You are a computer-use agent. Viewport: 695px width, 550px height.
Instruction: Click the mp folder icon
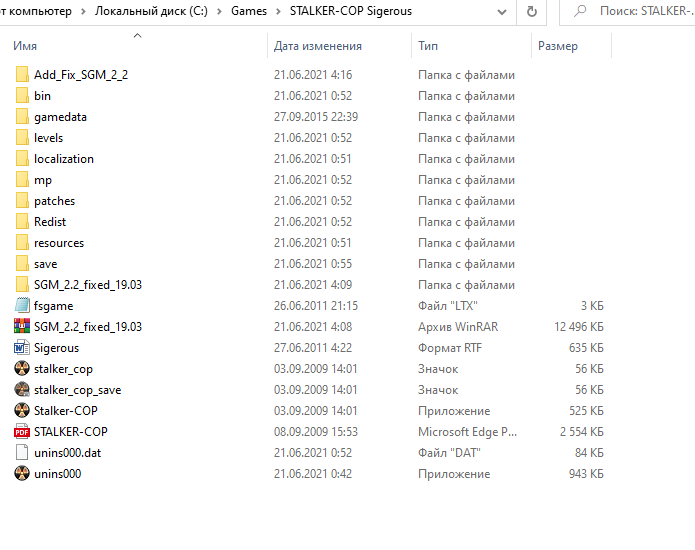22,179
